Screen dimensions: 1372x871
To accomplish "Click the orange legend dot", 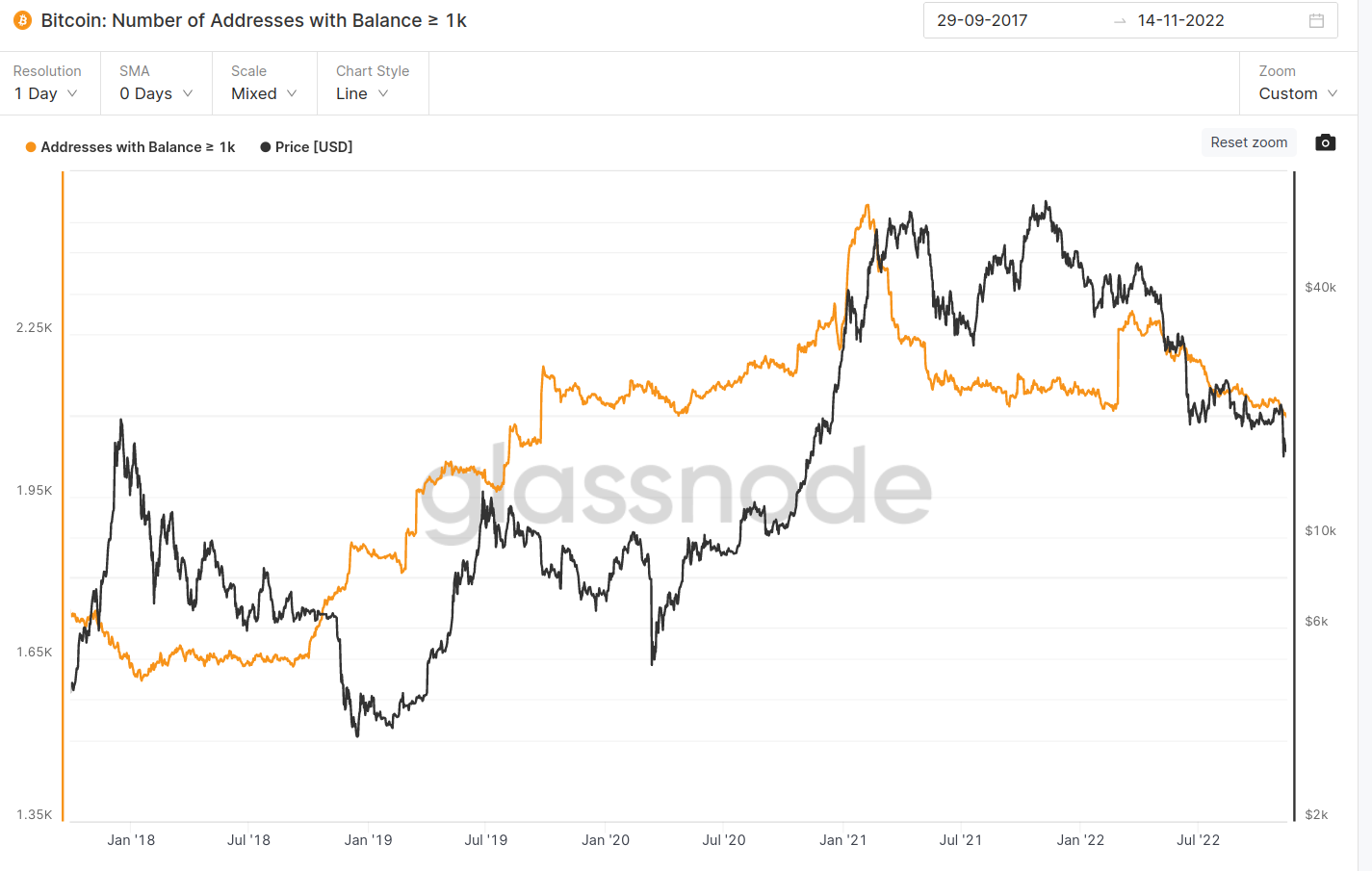I will point(31,147).
